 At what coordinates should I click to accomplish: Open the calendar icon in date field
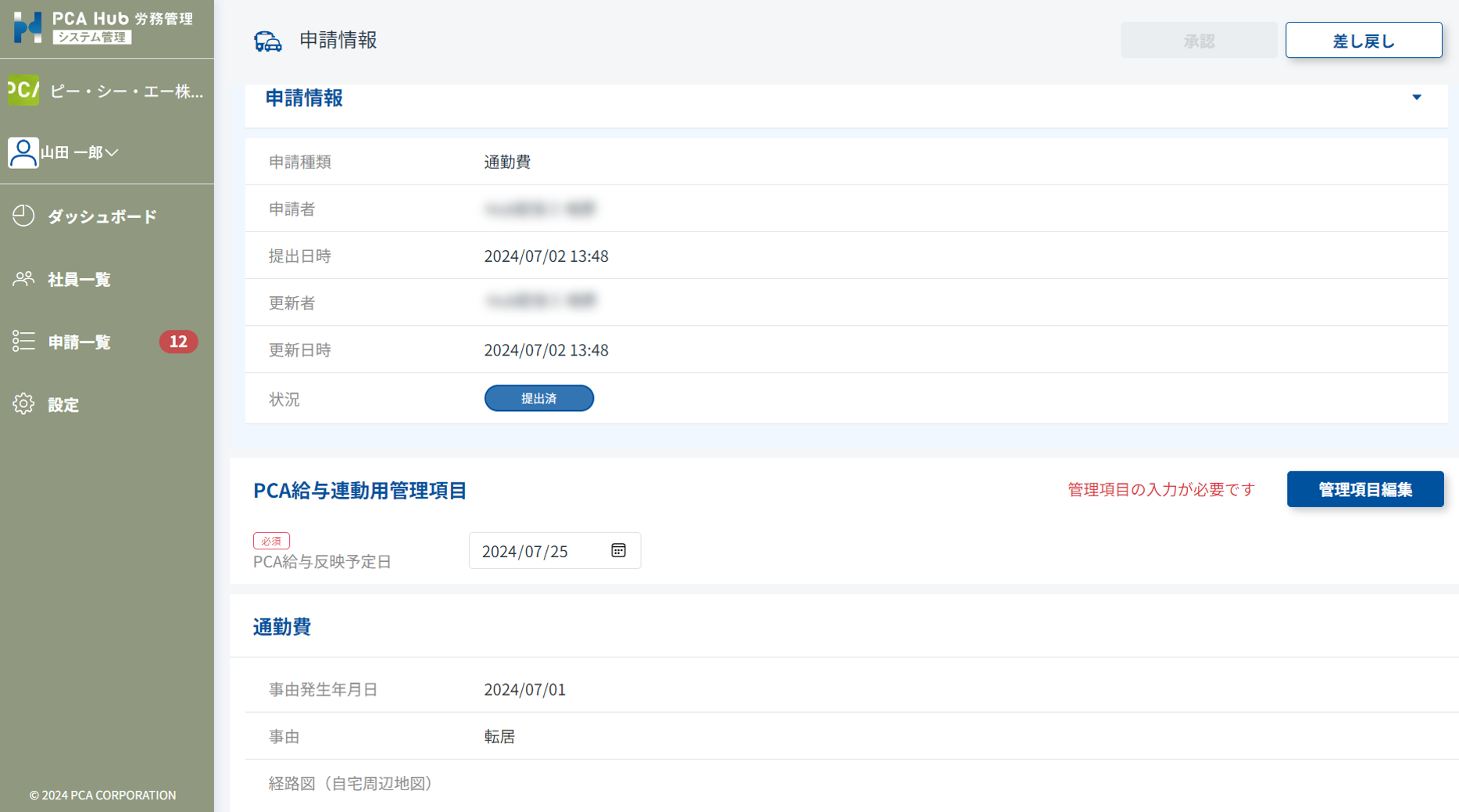coord(618,551)
